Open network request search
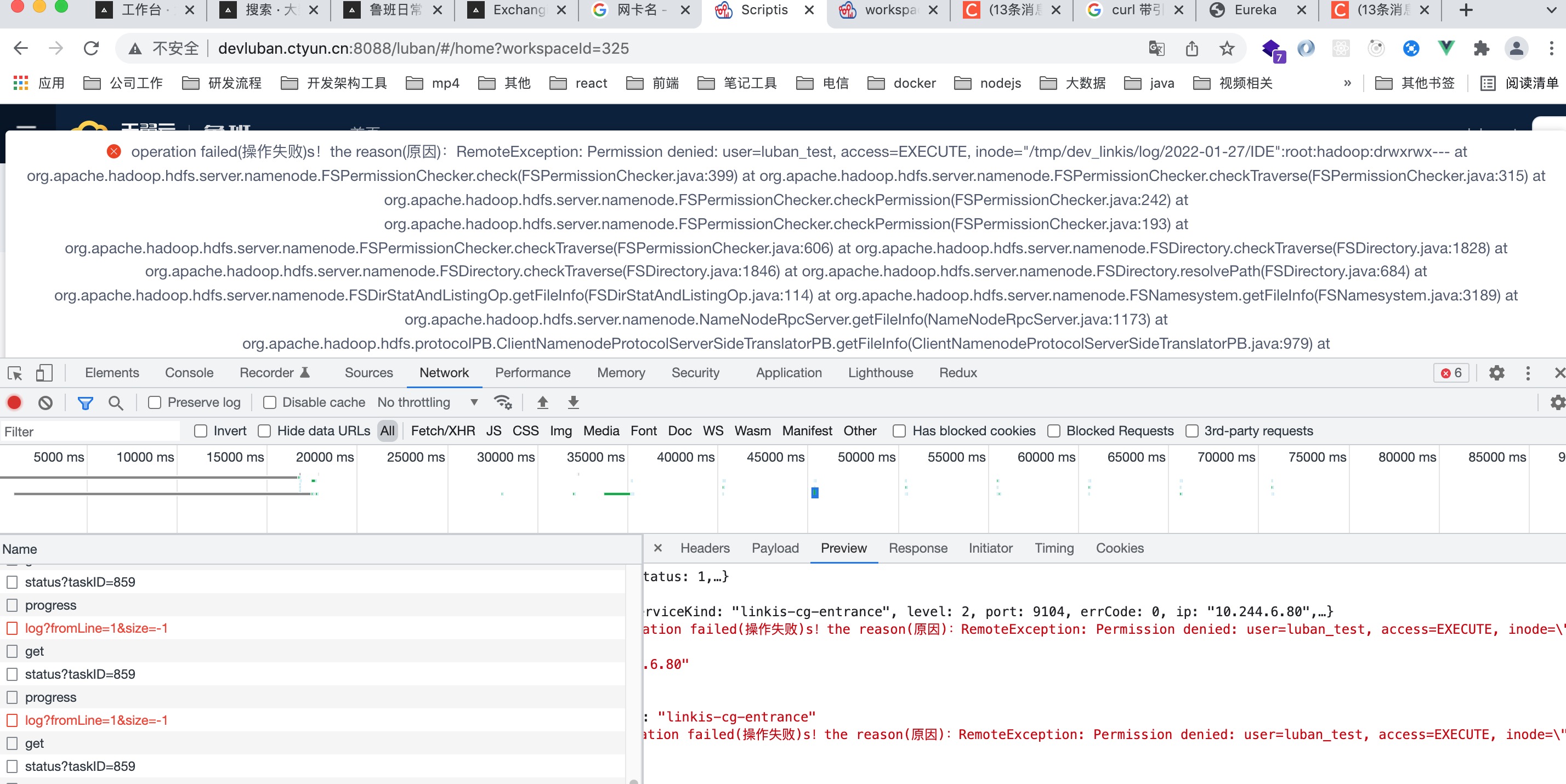The width and height of the screenshot is (1566, 784). pos(116,402)
